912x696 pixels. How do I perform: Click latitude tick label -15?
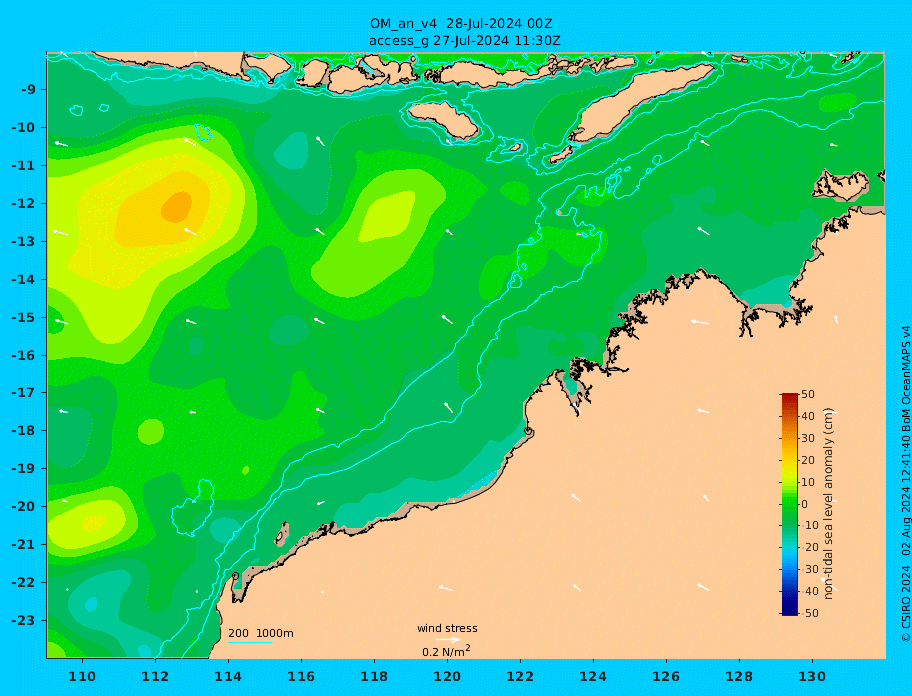[x=23, y=317]
